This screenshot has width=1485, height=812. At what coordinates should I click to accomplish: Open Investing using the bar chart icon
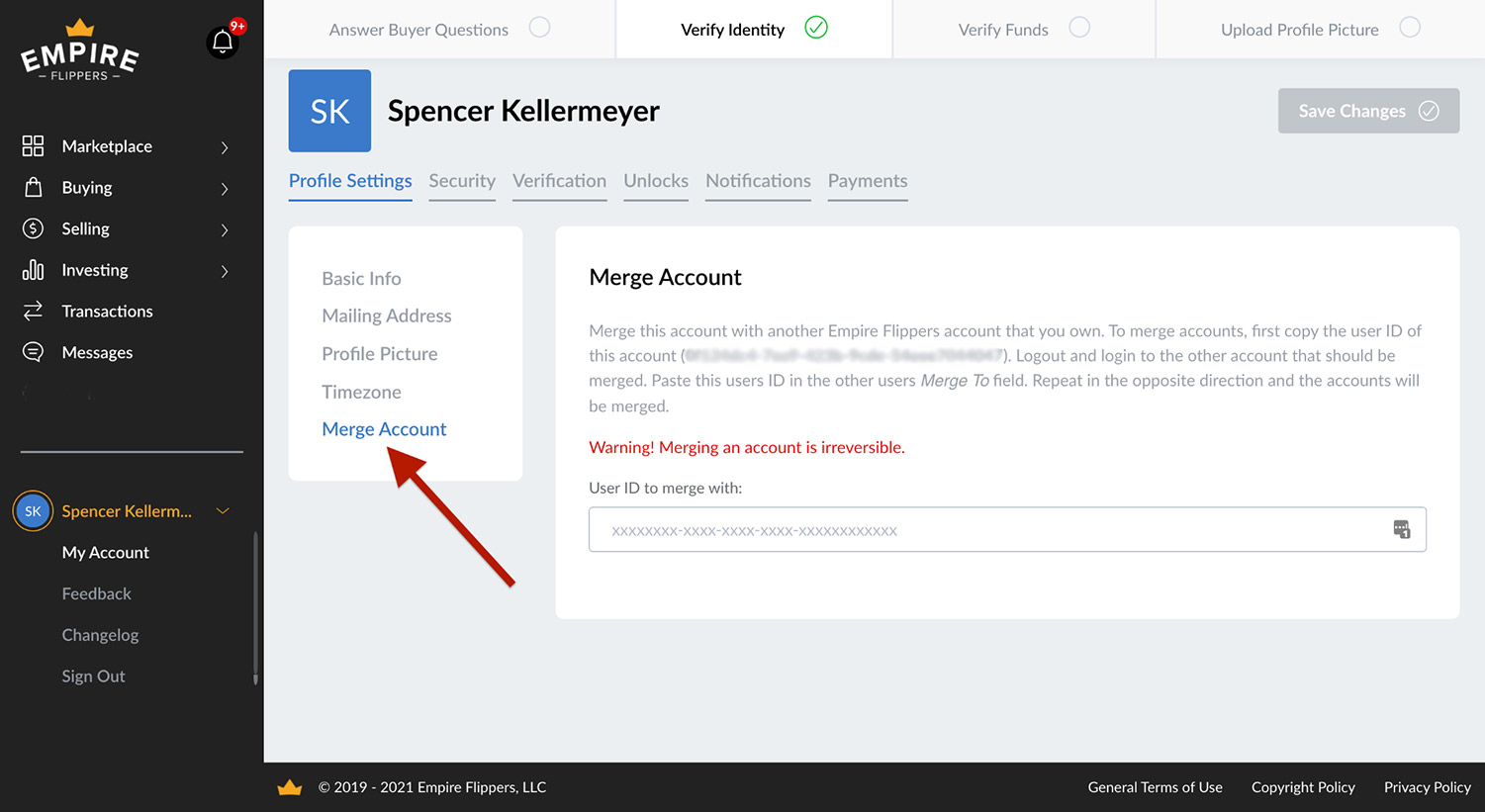33,269
